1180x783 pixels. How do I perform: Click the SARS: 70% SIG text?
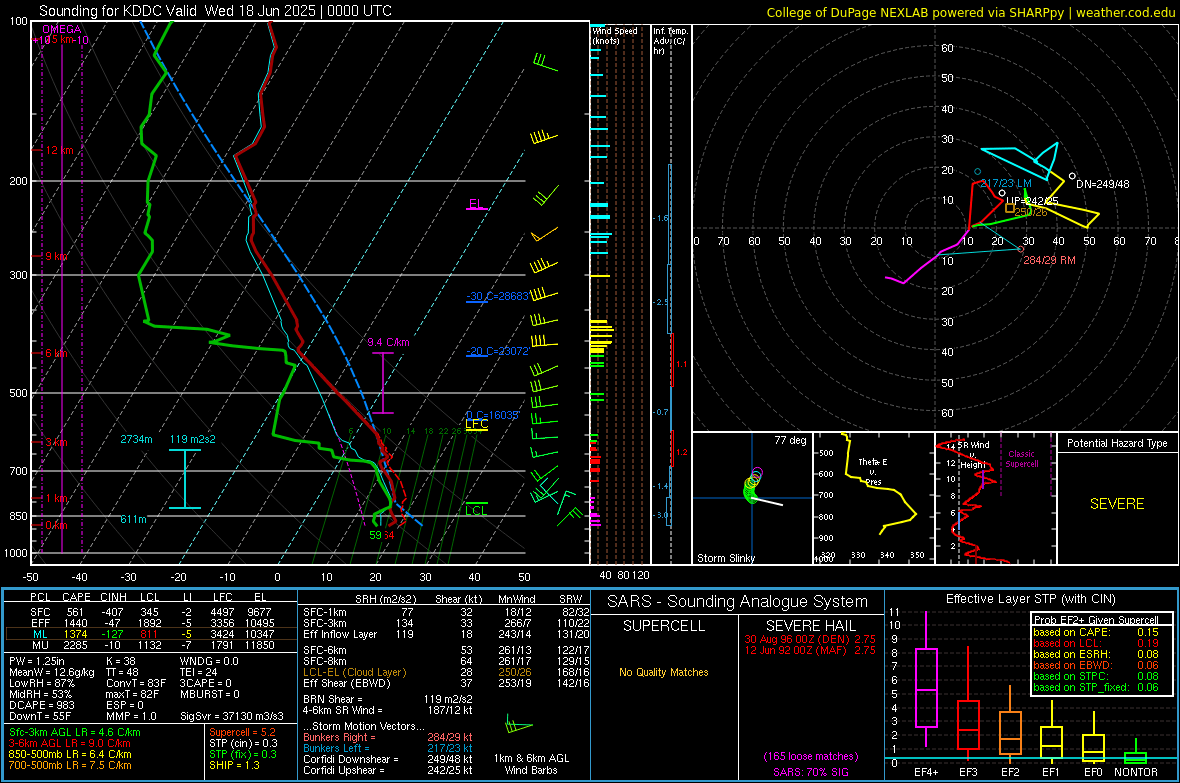(x=810, y=772)
